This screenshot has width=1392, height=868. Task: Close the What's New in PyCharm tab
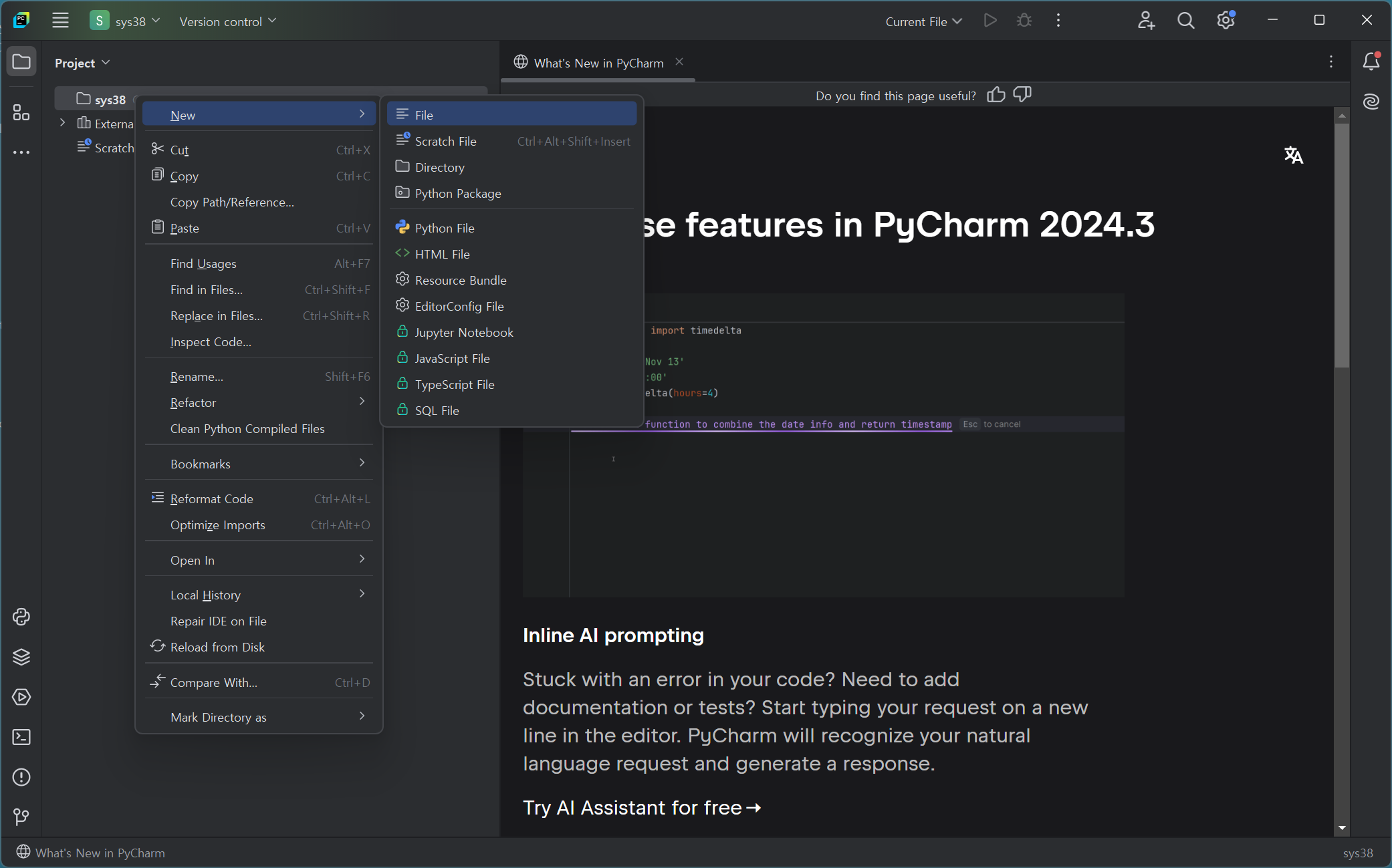pos(679,62)
